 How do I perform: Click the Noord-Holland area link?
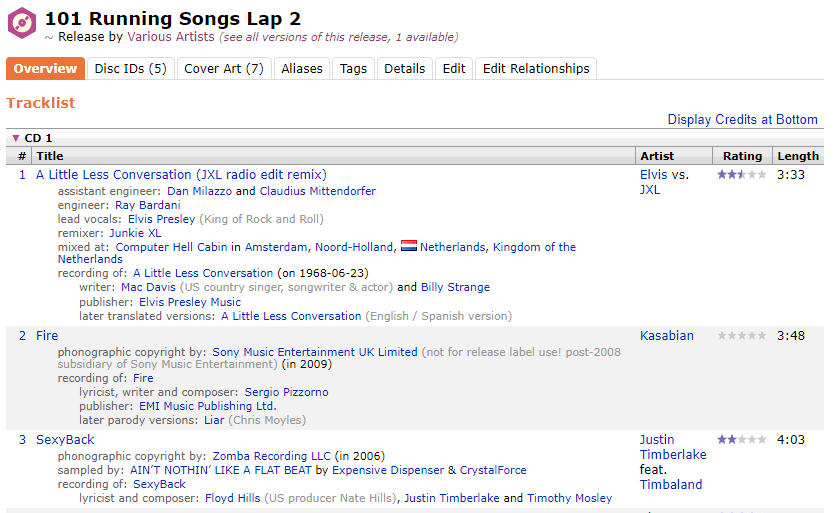coord(354,247)
